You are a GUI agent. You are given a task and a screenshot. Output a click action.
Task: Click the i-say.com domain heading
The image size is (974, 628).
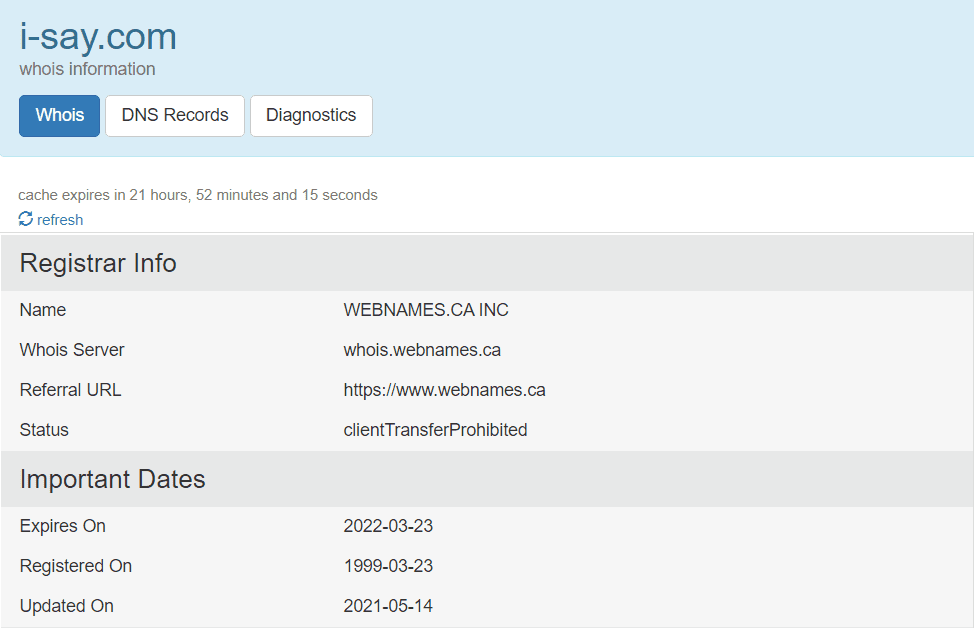[x=98, y=37]
